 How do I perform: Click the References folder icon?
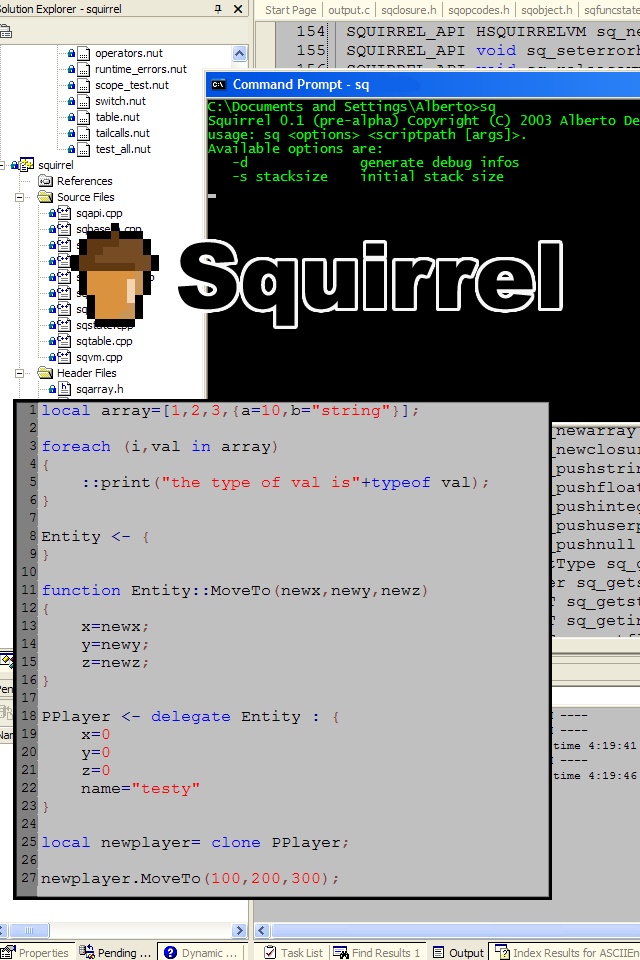[45, 181]
